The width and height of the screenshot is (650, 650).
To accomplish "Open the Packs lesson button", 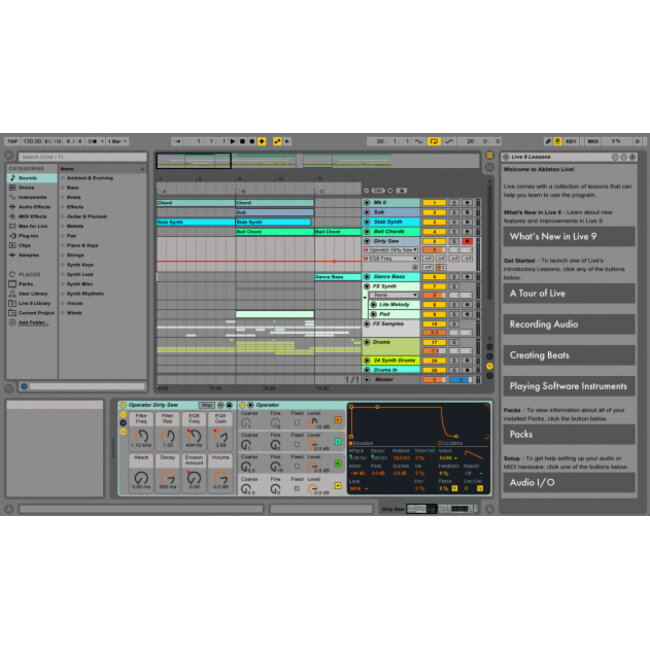I will [569, 434].
